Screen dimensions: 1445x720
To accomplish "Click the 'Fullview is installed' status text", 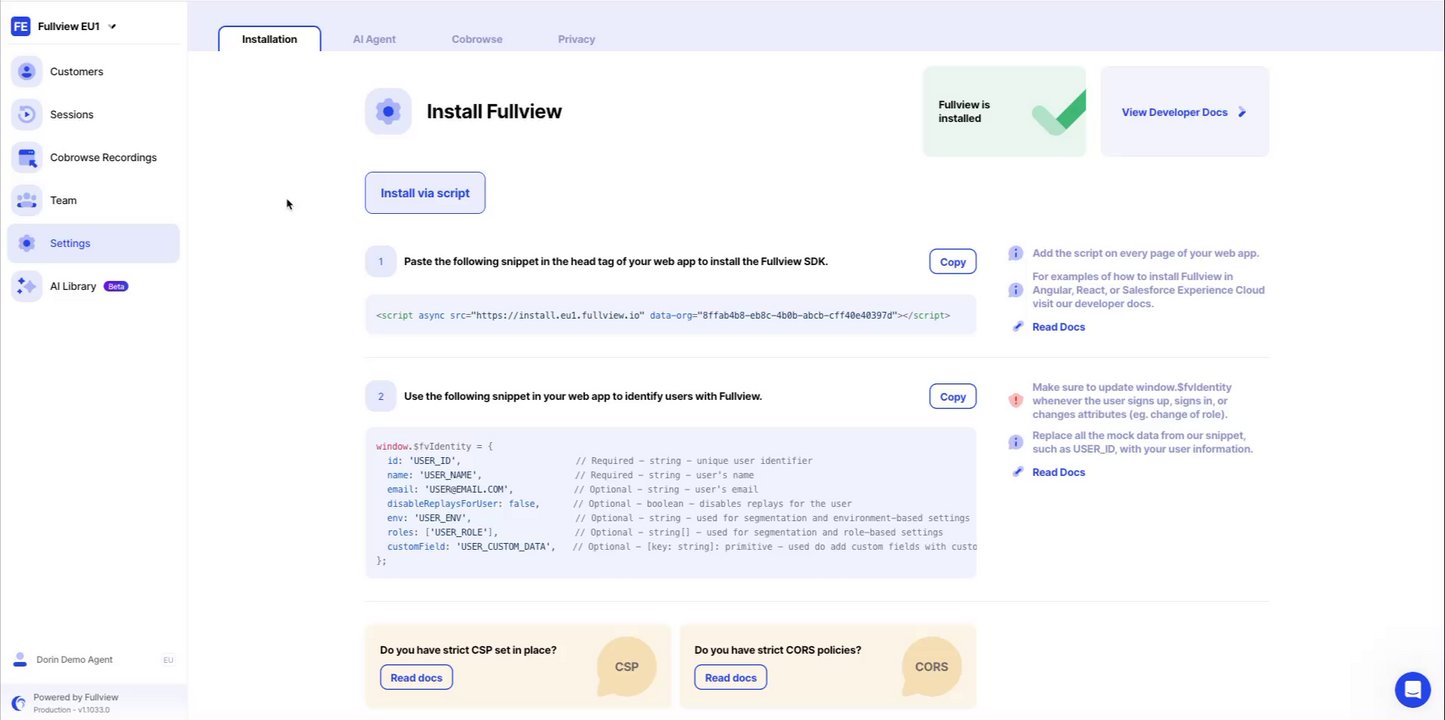I will (964, 111).
